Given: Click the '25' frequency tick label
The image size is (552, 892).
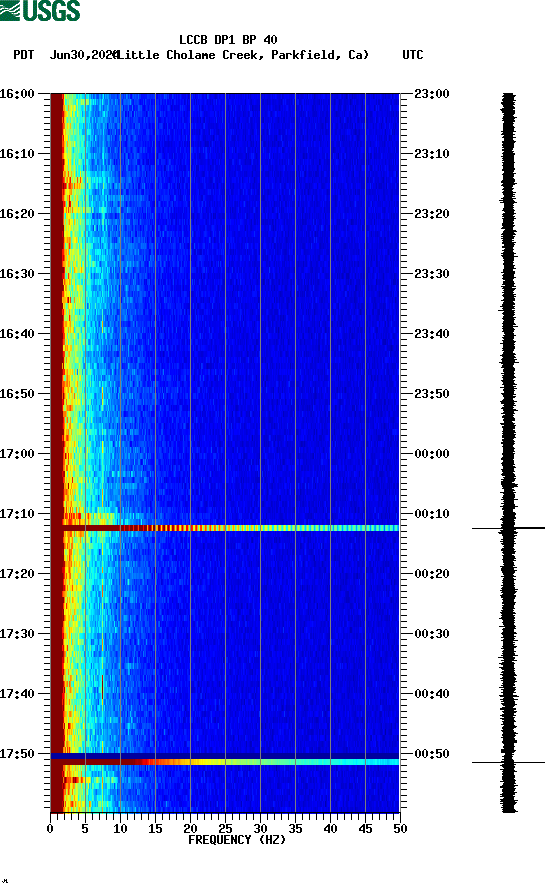Looking at the screenshot, I should pyautogui.click(x=225, y=829).
